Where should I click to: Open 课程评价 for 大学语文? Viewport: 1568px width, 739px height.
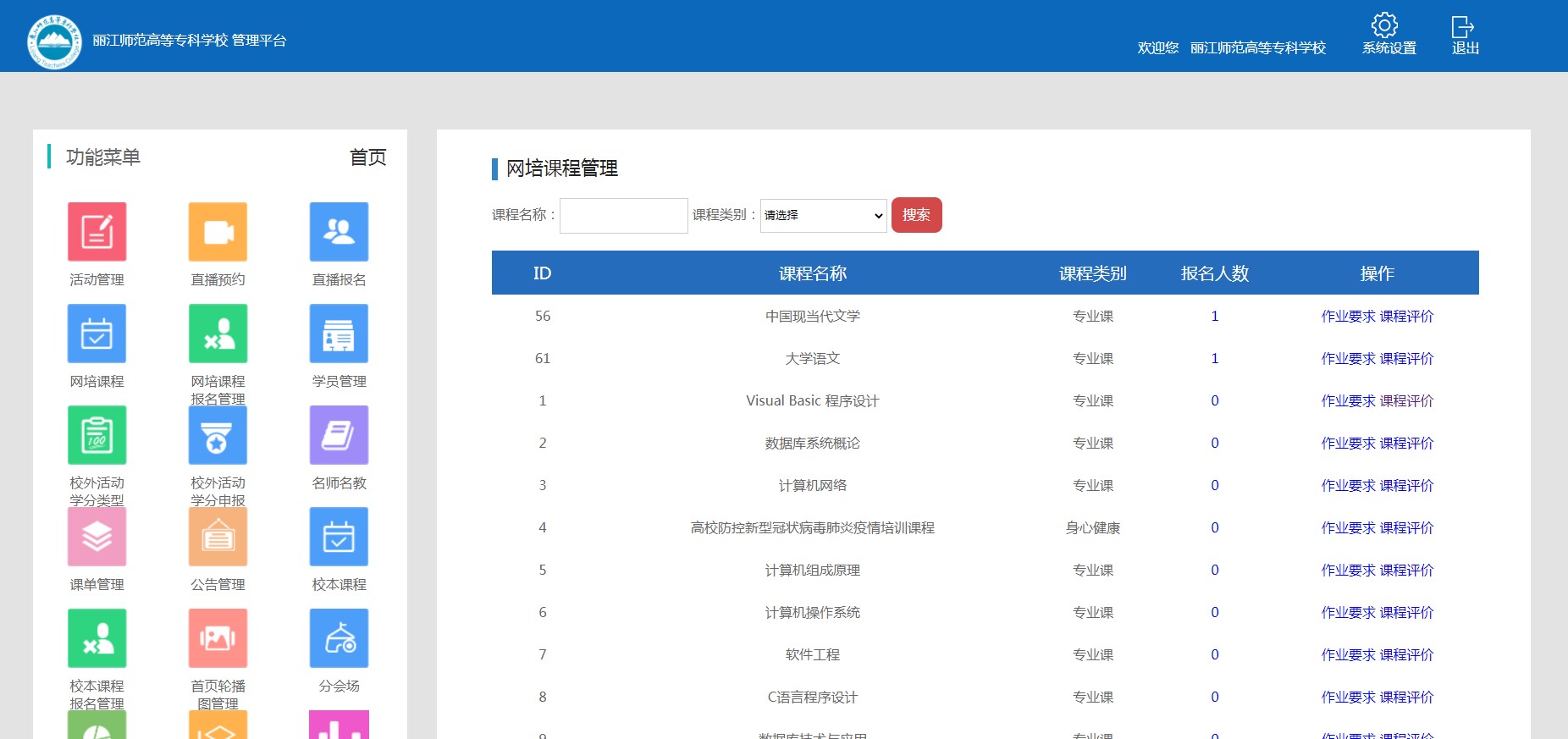1406,359
